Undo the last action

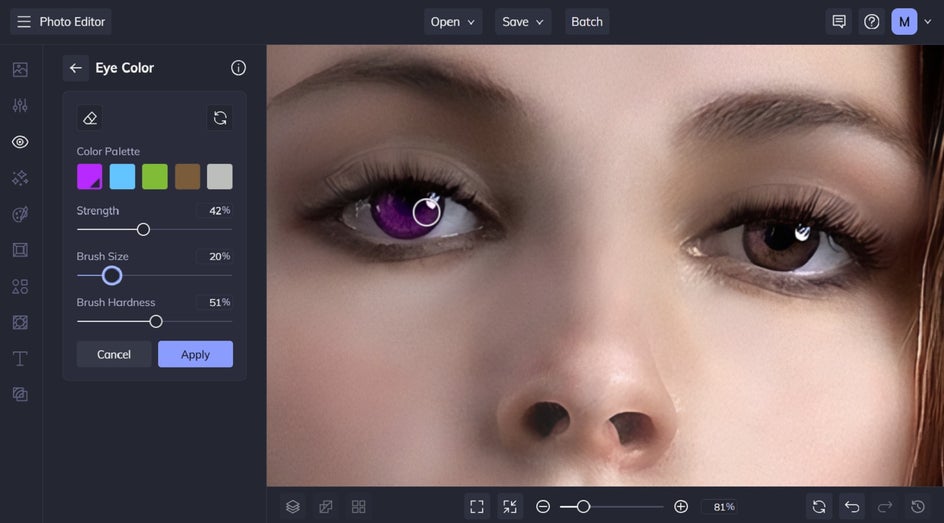852,507
